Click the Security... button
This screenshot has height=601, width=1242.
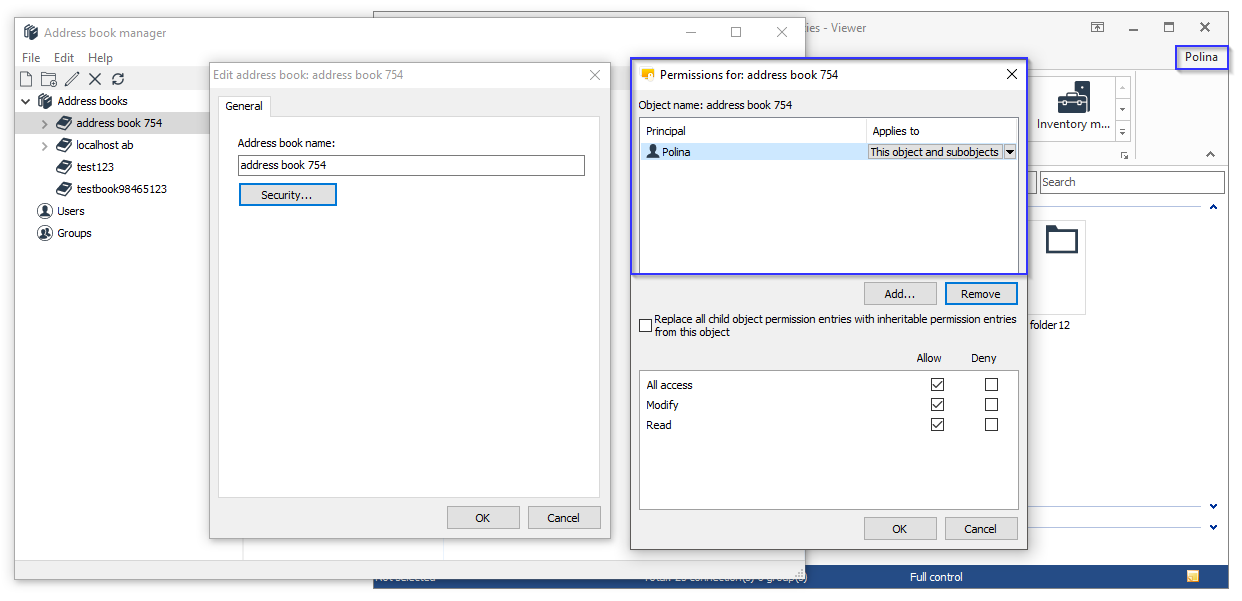click(x=287, y=195)
